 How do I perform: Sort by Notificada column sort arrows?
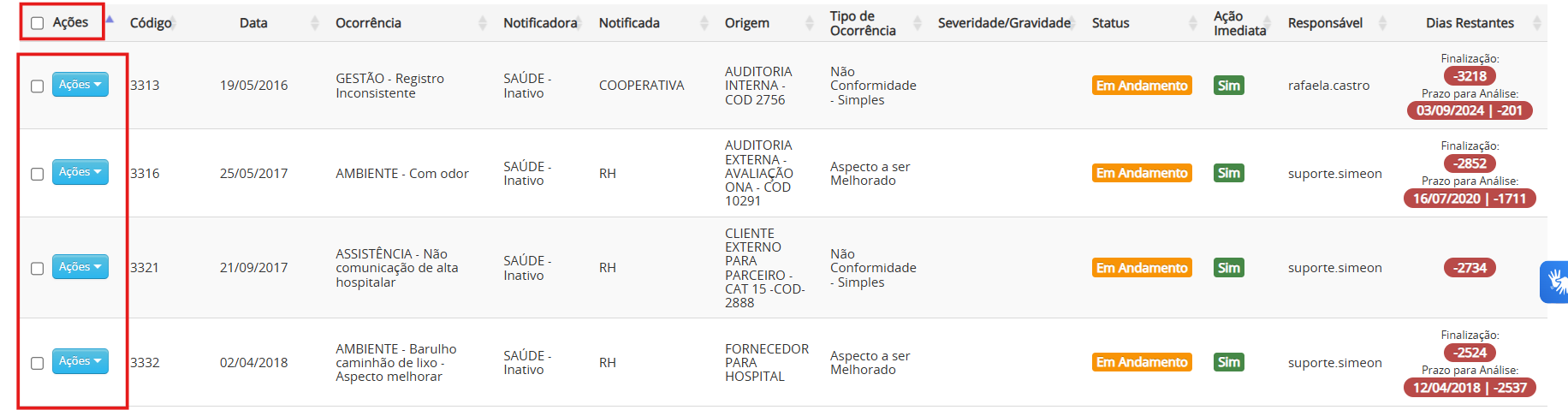(x=704, y=23)
